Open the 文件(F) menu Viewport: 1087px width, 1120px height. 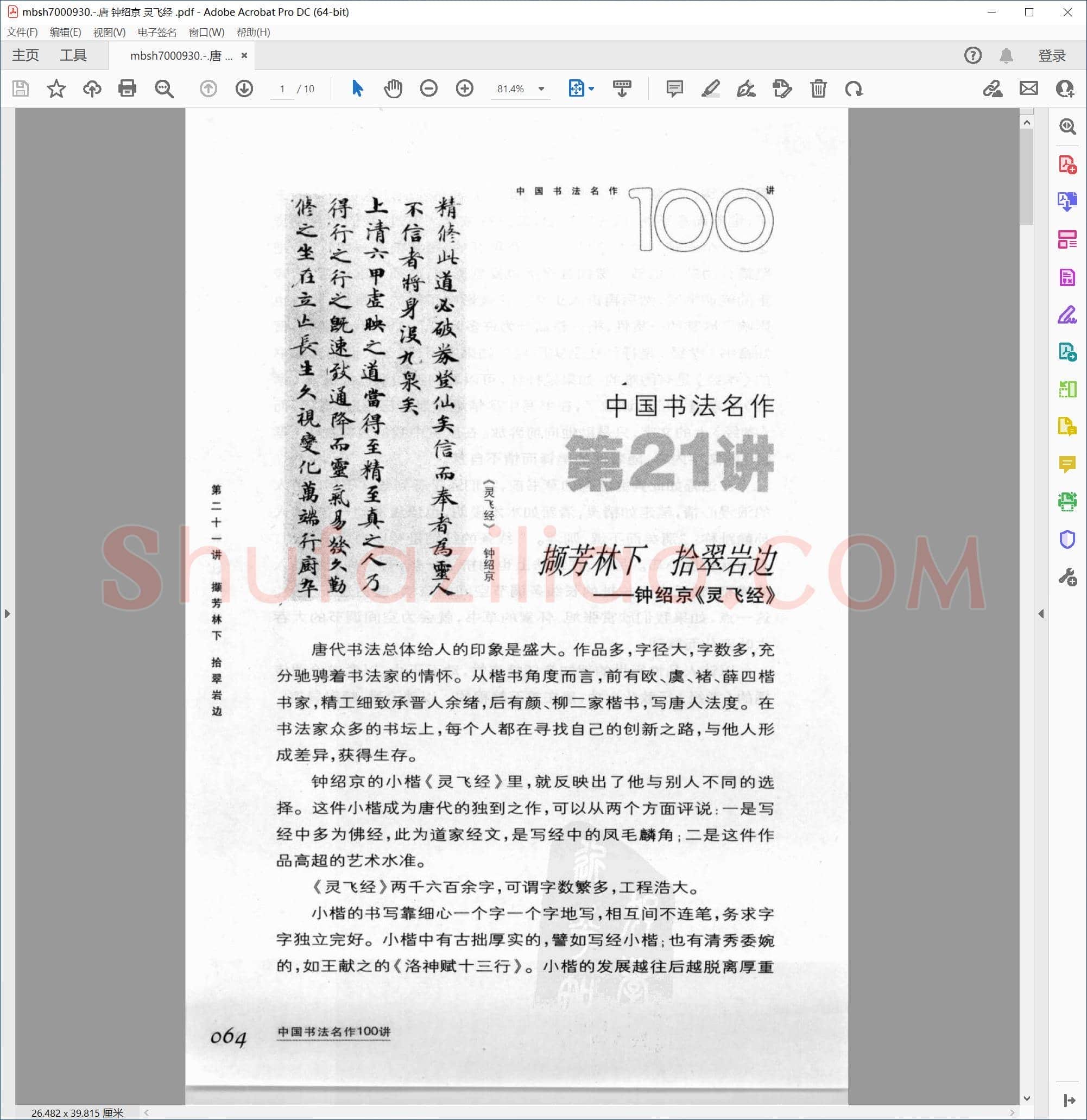[22, 32]
